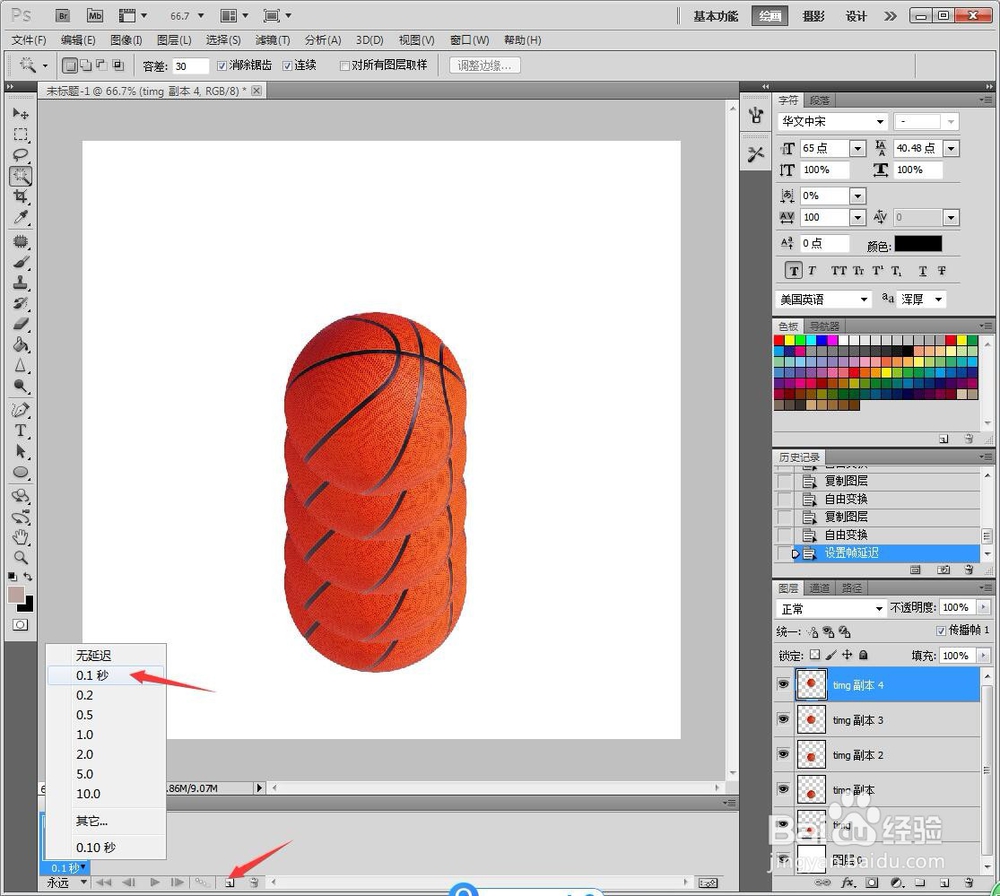The height and width of the screenshot is (896, 1000).
Task: Enable 对所有图层取样 checkbox
Action: click(344, 66)
